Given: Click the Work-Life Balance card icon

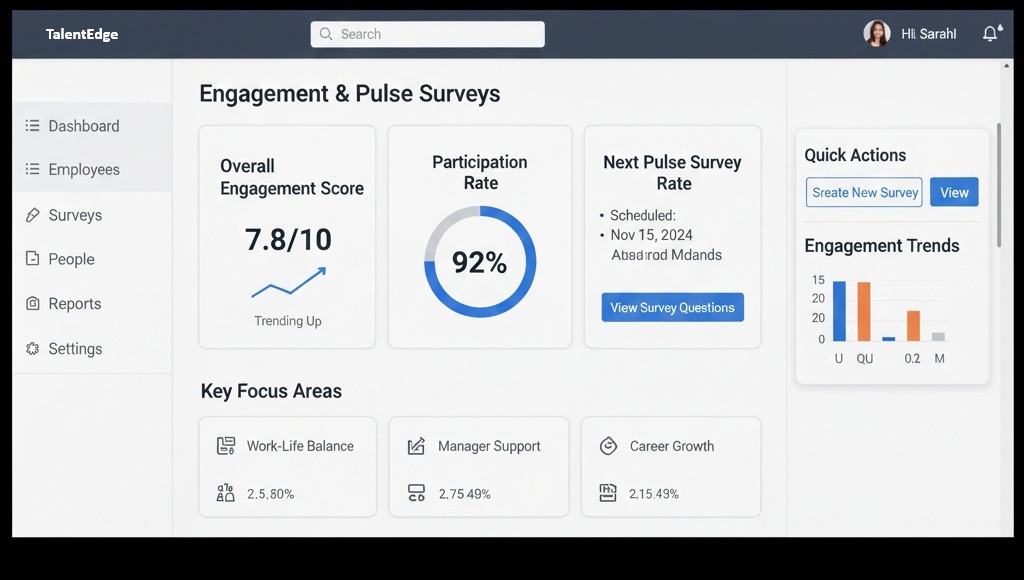Looking at the screenshot, I should tap(226, 446).
